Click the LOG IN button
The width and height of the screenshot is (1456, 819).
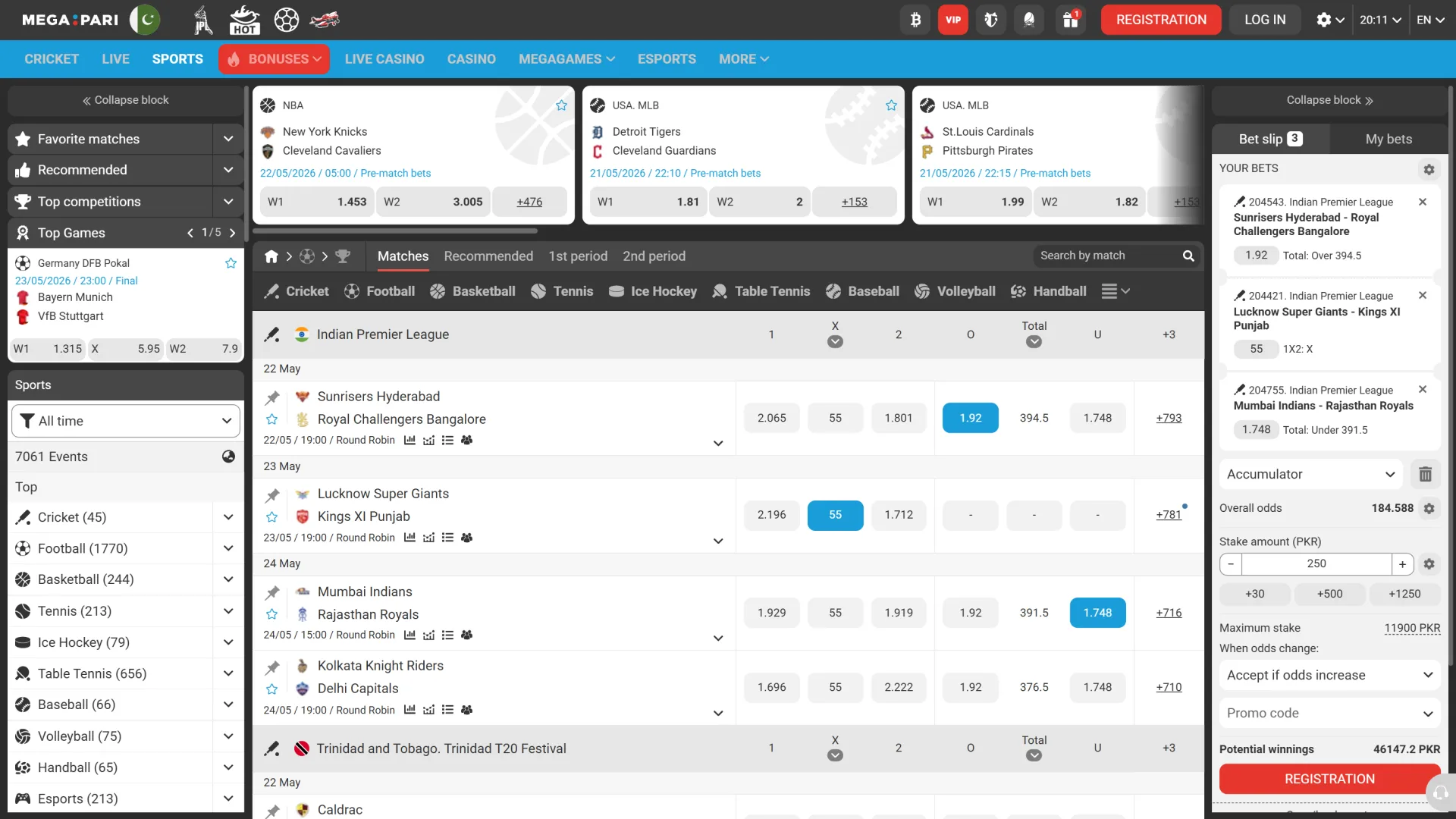1265,20
